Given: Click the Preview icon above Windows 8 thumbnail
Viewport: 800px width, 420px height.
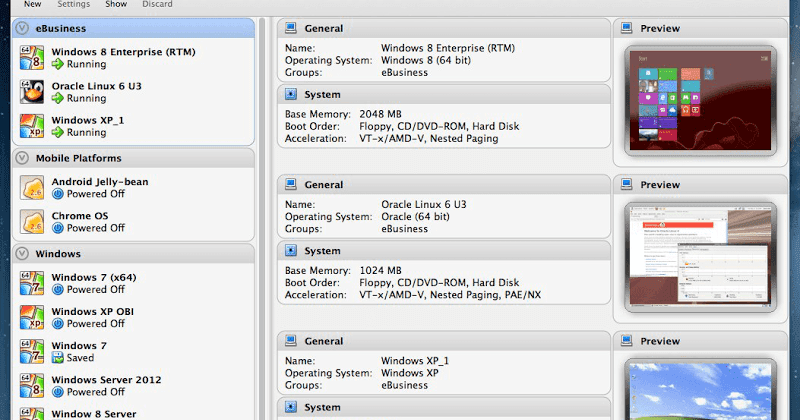Looking at the screenshot, I should coord(627,28).
